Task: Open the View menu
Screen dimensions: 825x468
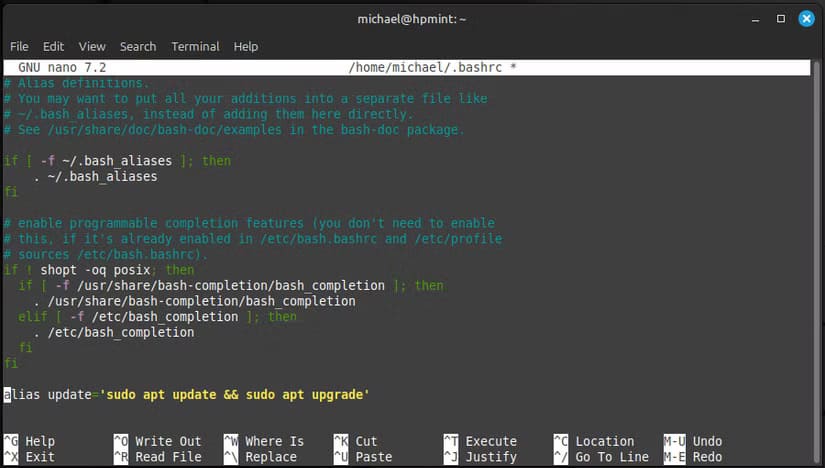Action: coord(92,46)
